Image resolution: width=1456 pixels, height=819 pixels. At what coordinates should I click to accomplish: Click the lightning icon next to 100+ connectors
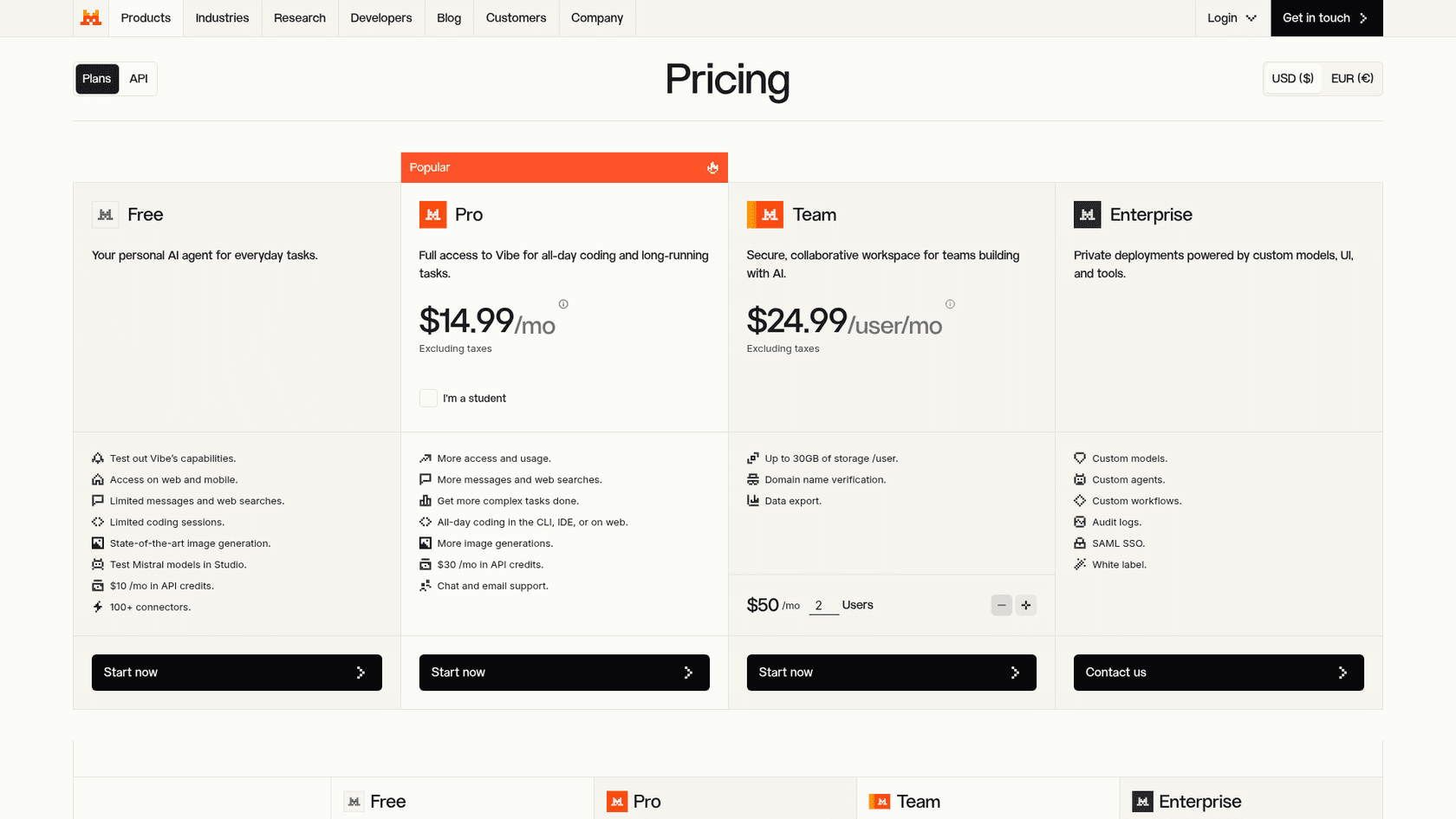click(x=98, y=607)
